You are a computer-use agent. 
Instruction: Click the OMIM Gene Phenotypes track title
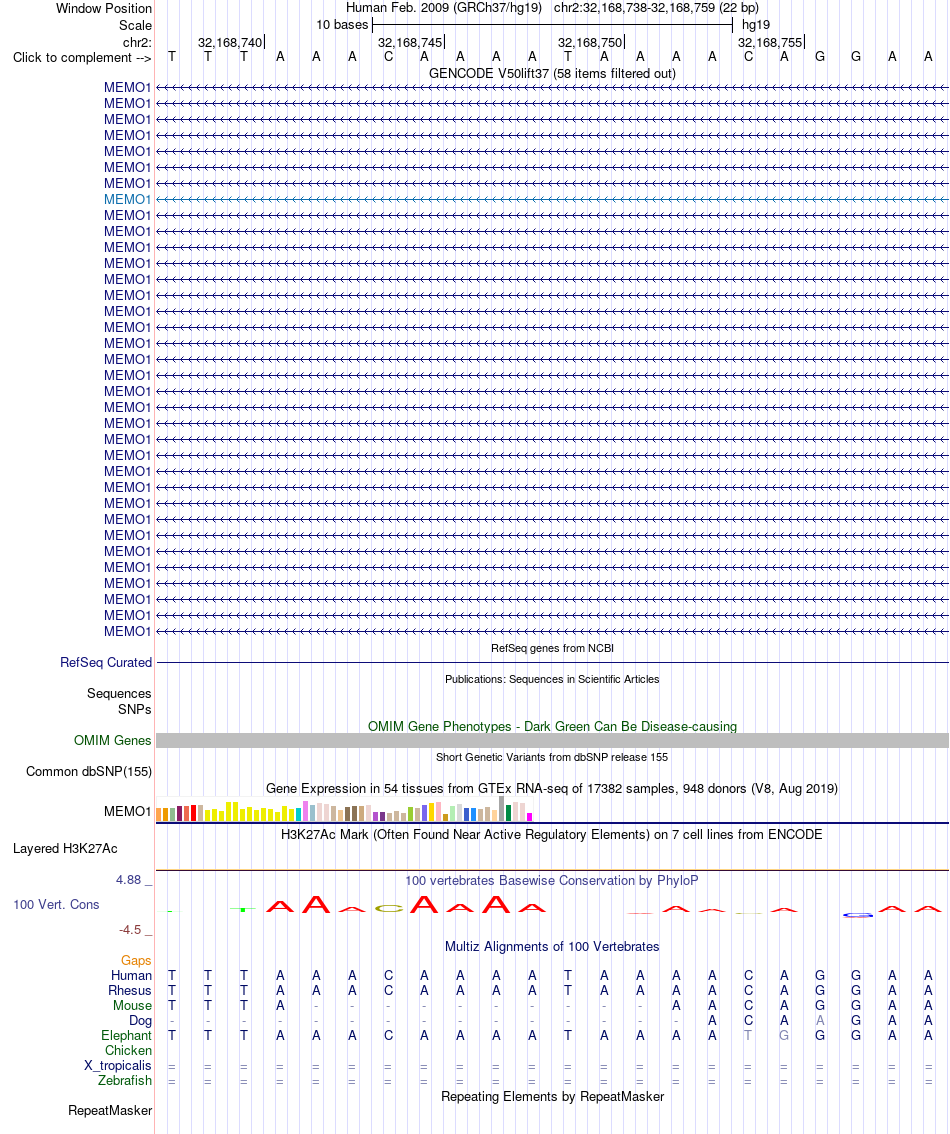tap(552, 726)
